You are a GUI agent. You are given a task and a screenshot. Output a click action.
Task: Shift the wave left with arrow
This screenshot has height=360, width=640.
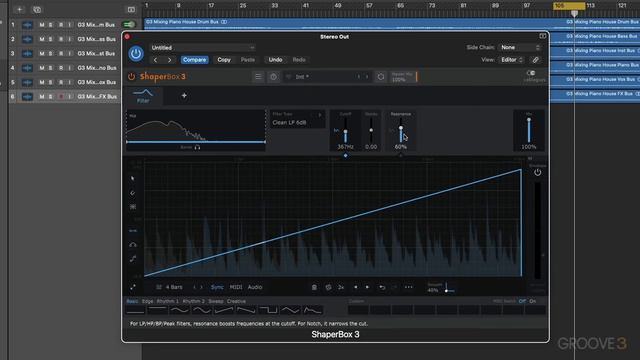[x=356, y=287]
